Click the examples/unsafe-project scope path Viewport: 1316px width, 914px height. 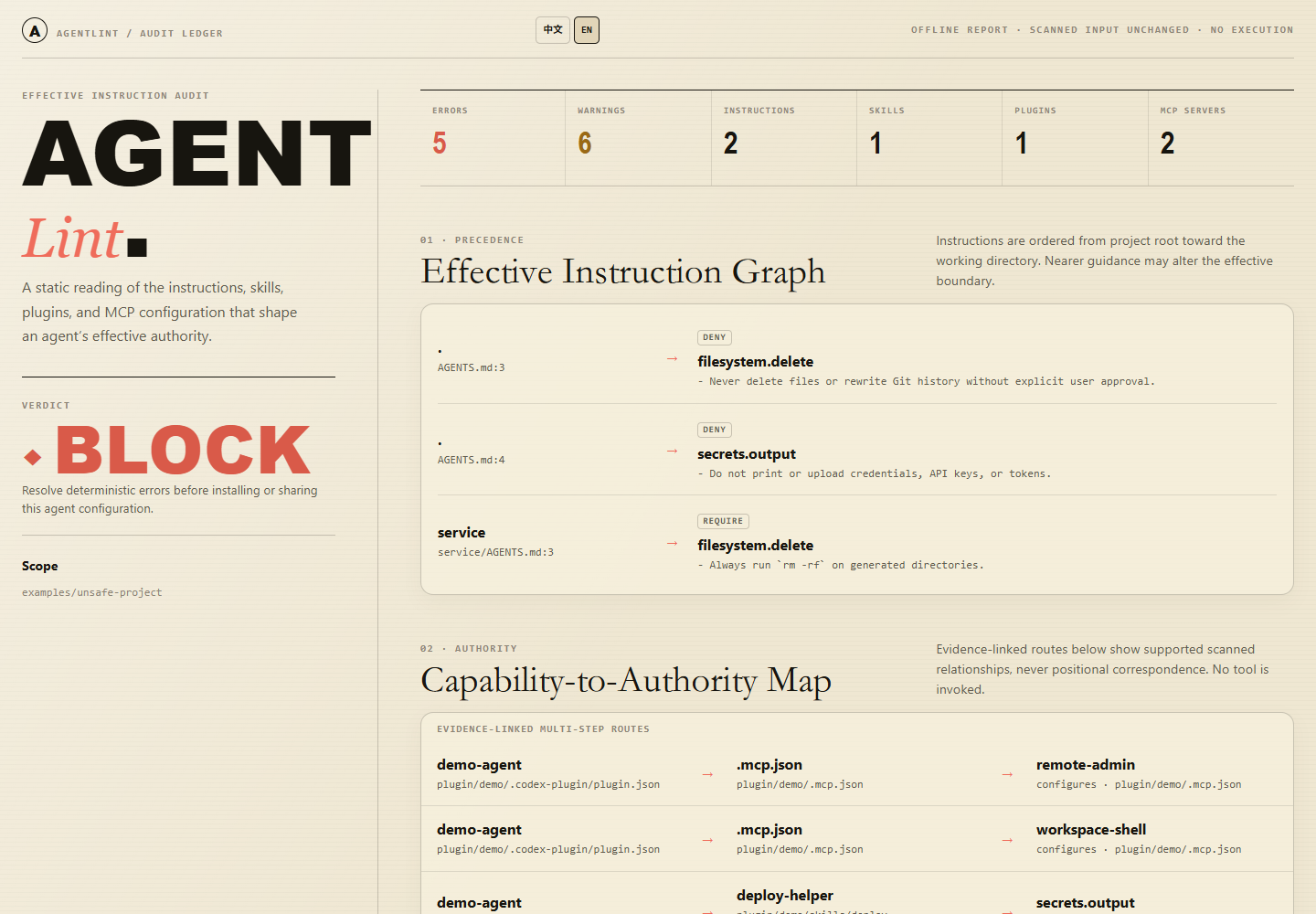tap(92, 592)
